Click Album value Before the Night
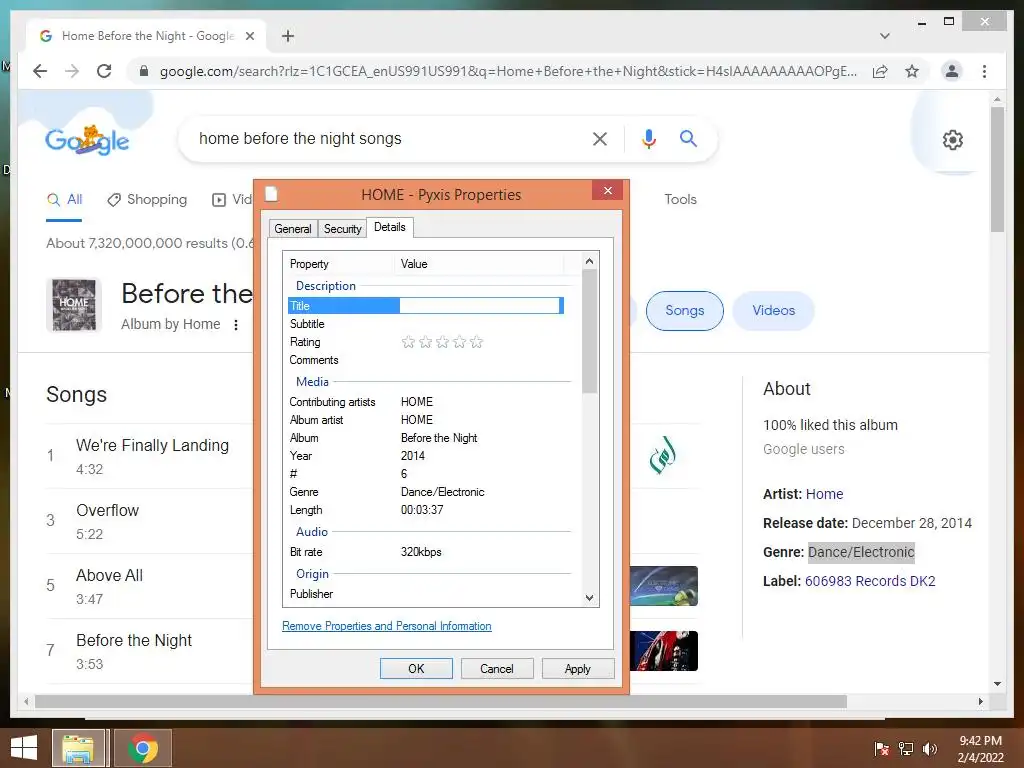Screen dimensions: 1024x768 coord(439,438)
